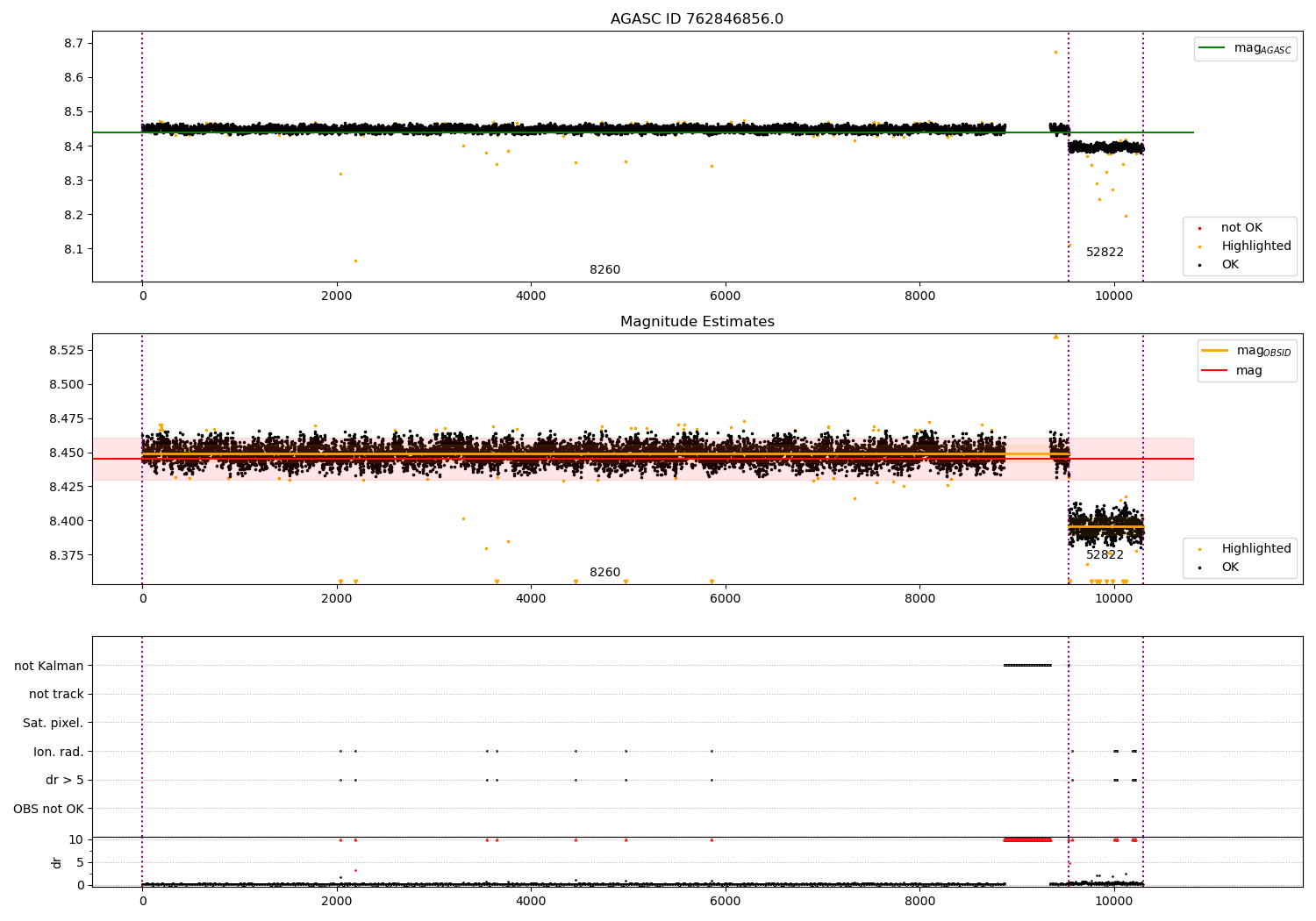This screenshot has height=921, width=1316.
Task: Select the mag AGASC legend label in top plot
Action: (1262, 48)
